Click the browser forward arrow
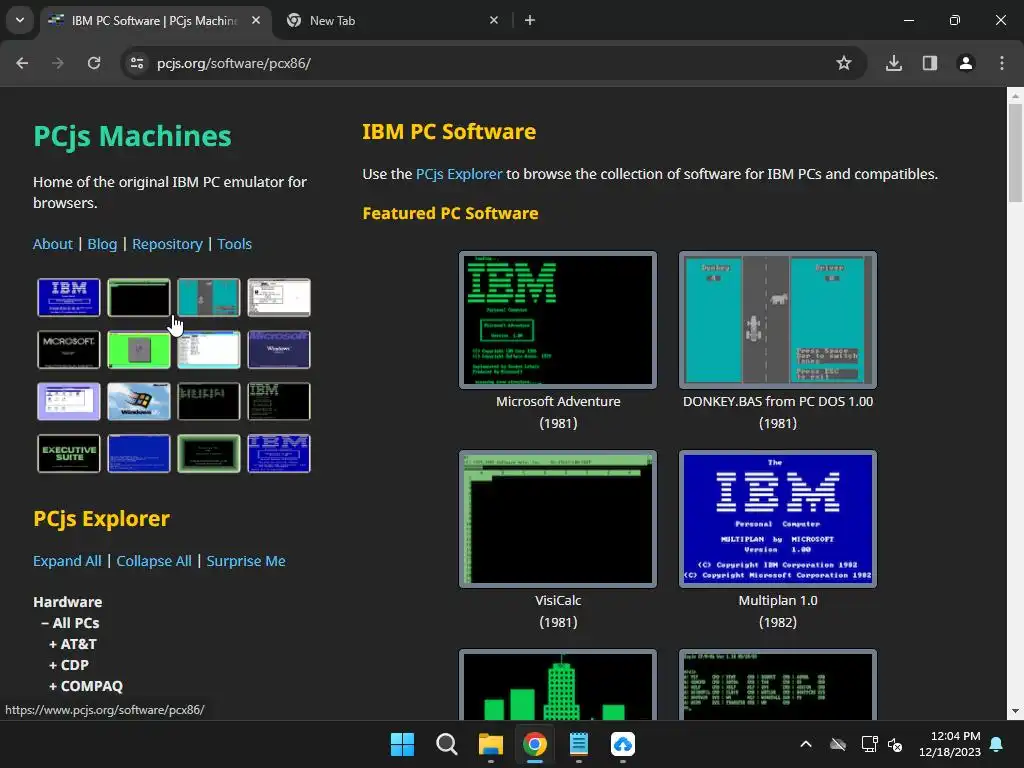This screenshot has height=768, width=1024. 58,63
